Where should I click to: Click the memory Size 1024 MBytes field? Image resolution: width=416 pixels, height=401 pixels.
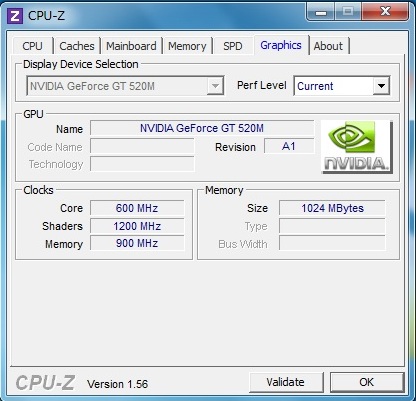(x=332, y=208)
